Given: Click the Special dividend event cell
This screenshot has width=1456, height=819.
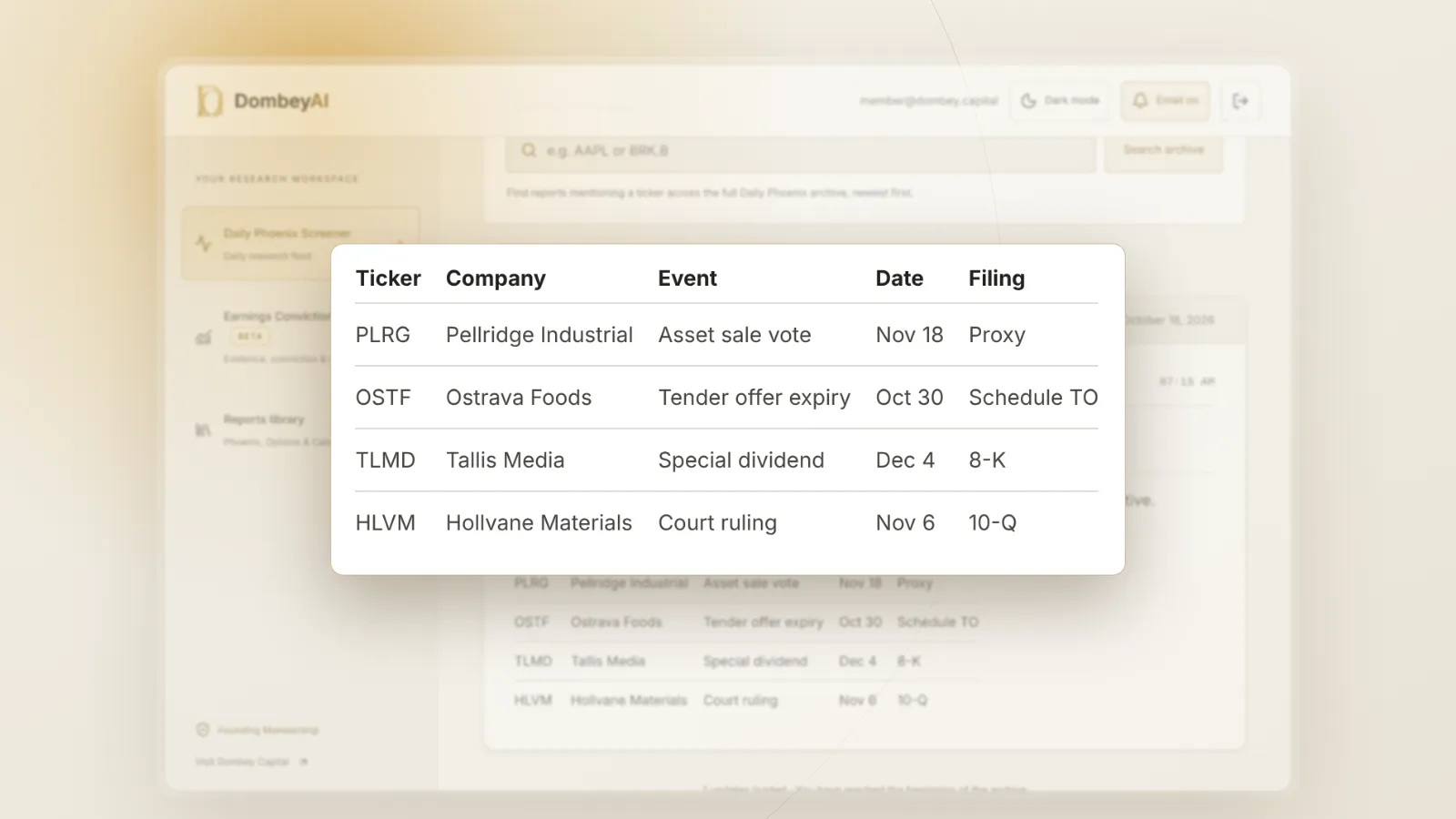Looking at the screenshot, I should pos(742,460).
